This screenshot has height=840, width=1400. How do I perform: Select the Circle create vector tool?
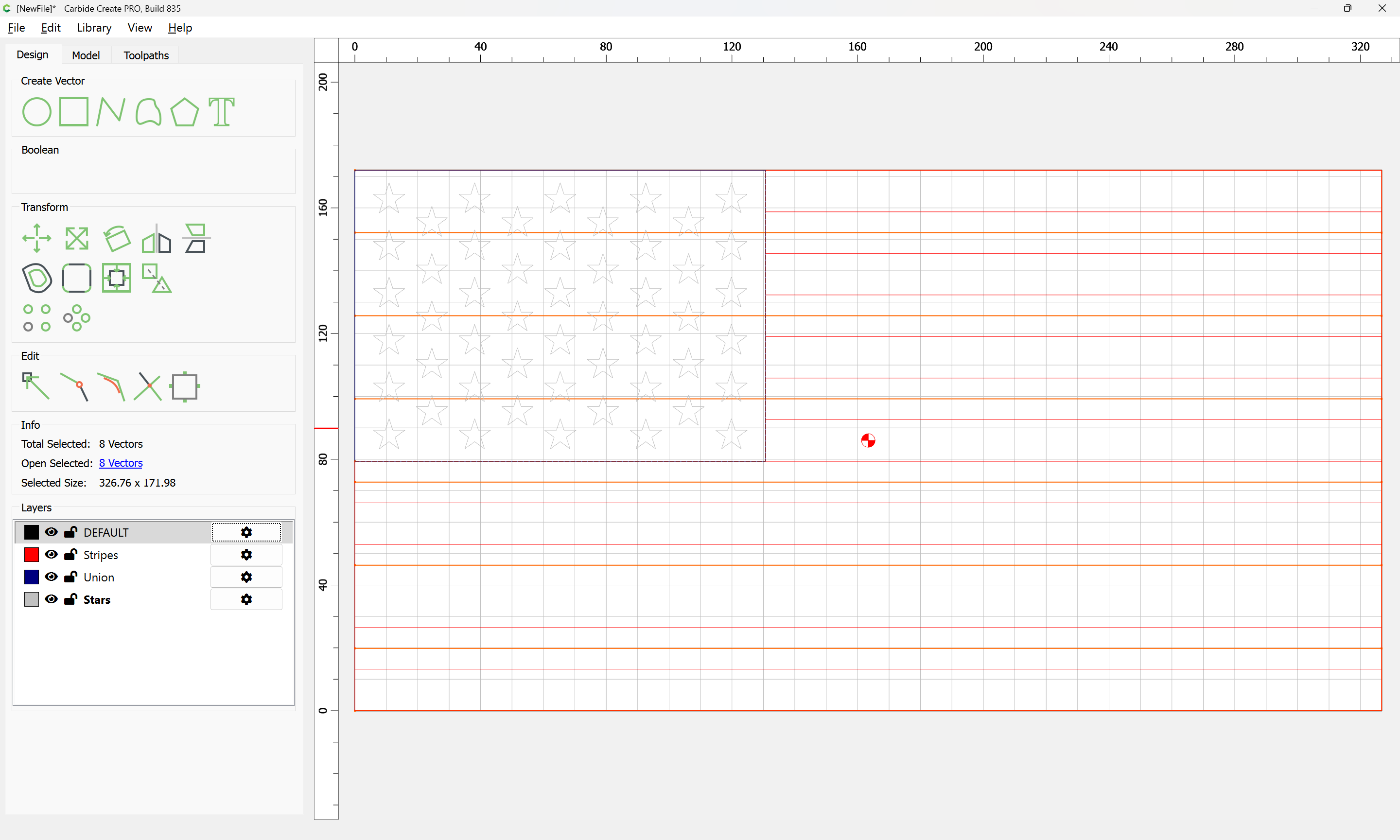[x=36, y=111]
